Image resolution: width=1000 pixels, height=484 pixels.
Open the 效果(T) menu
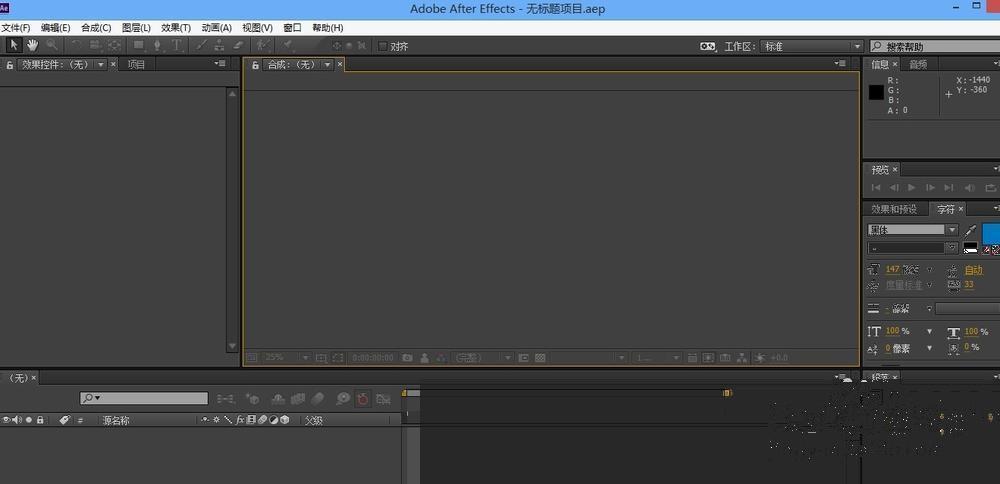(x=176, y=28)
